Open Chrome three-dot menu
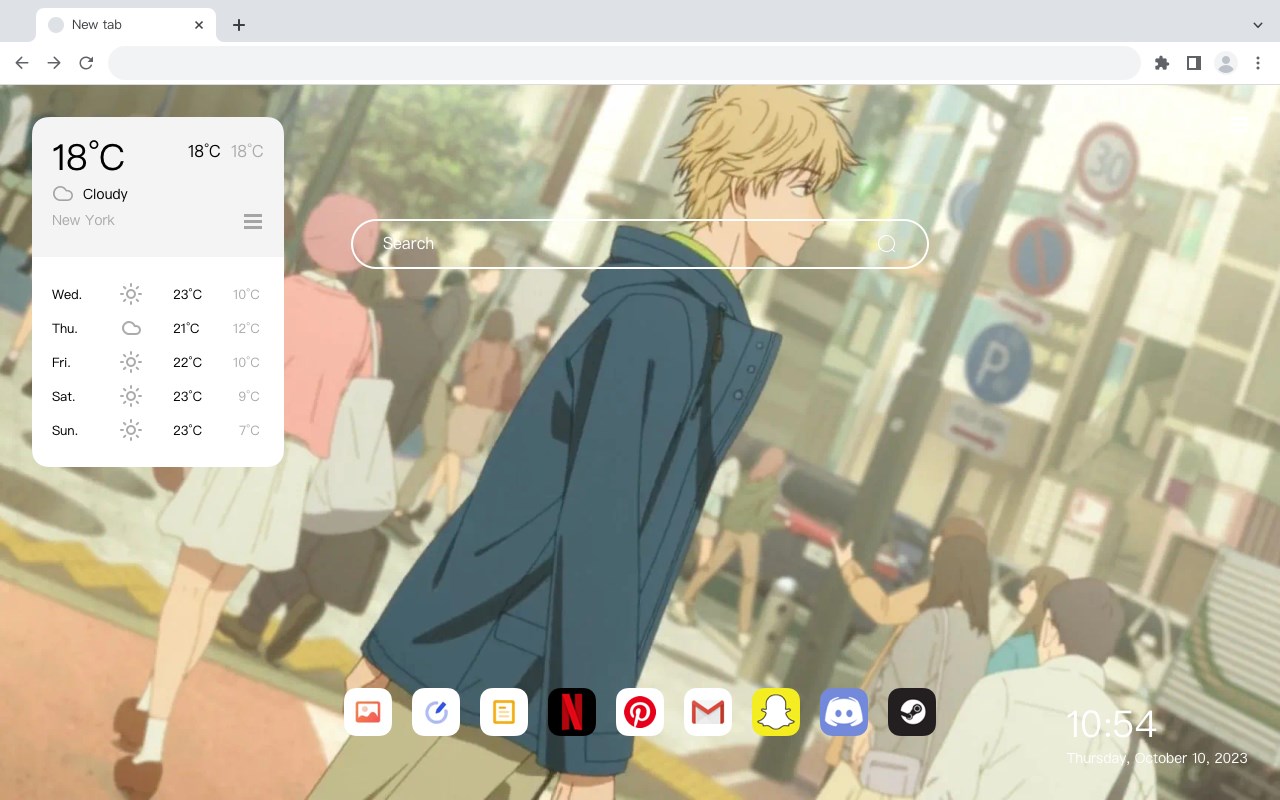1280x800 pixels. pos(1258,63)
